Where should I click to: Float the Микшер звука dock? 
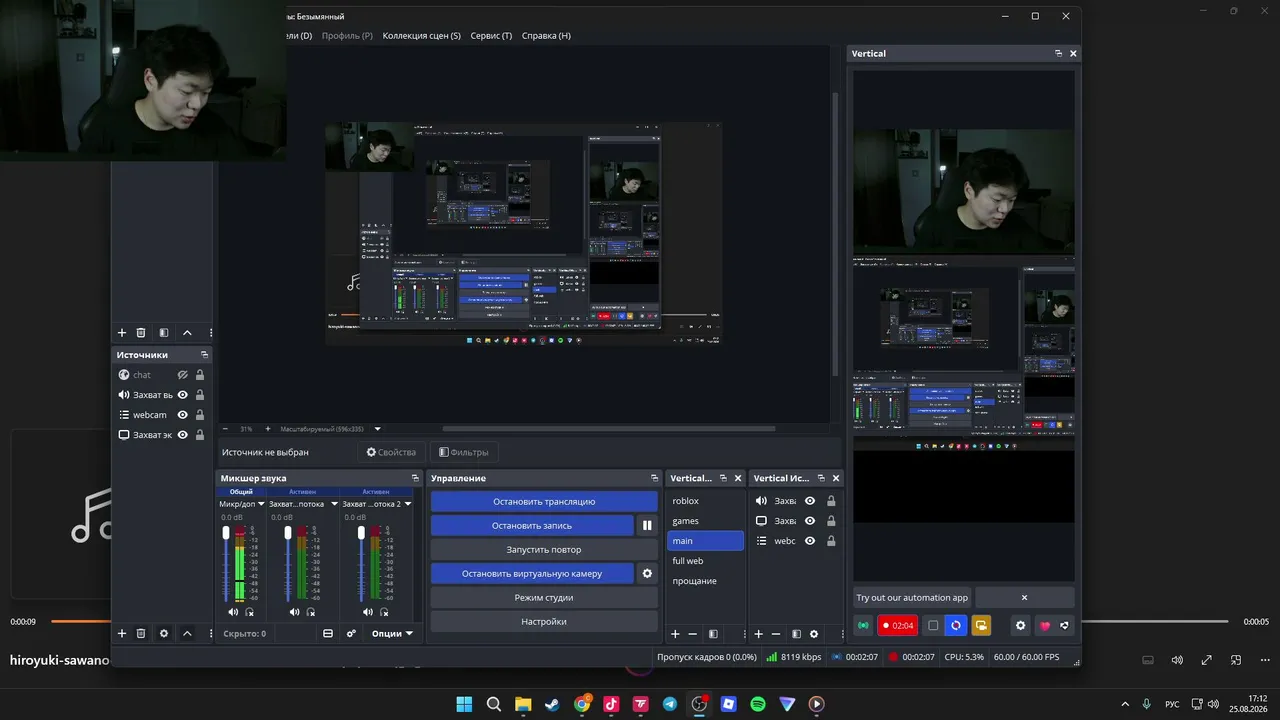pyautogui.click(x=415, y=478)
